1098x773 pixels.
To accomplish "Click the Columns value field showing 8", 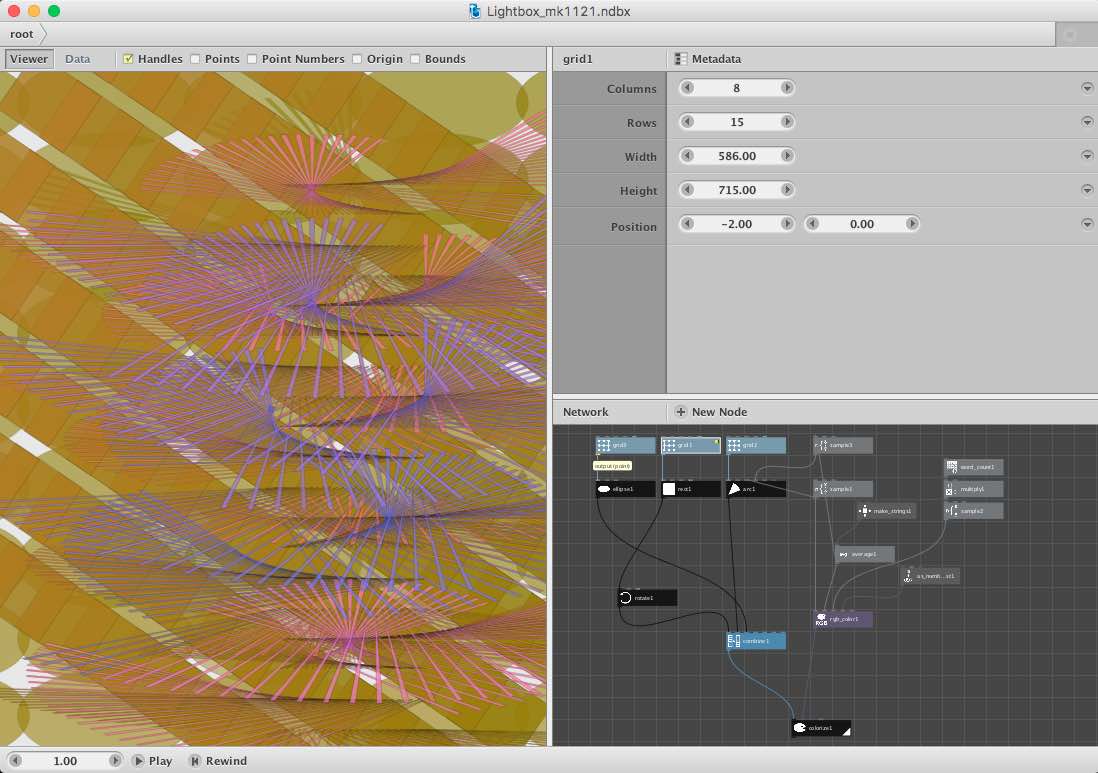I will pos(737,88).
